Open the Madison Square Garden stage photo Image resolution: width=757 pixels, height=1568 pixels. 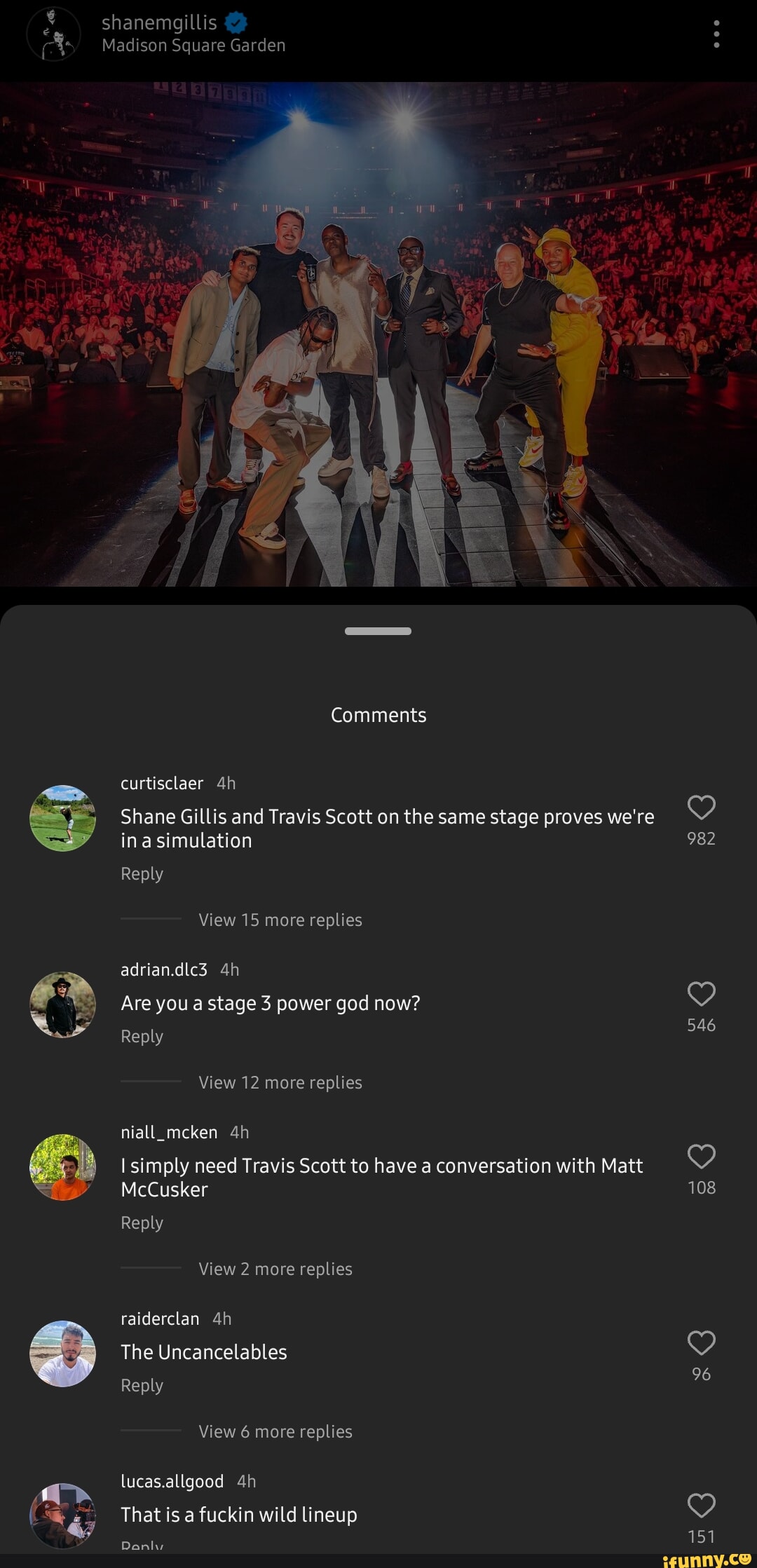point(378,334)
